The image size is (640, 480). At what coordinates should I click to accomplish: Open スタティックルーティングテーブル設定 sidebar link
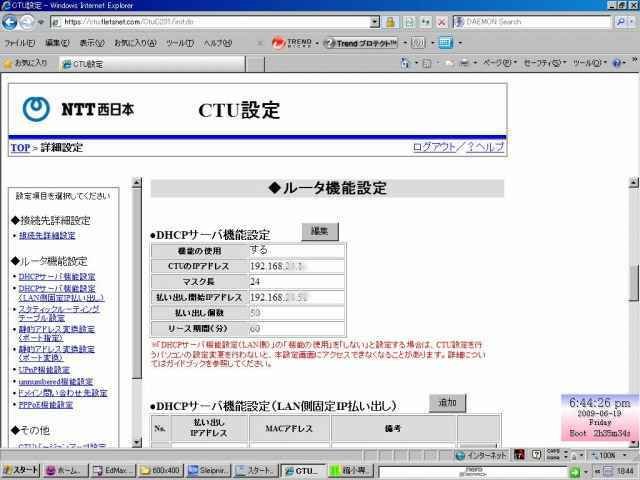59,313
